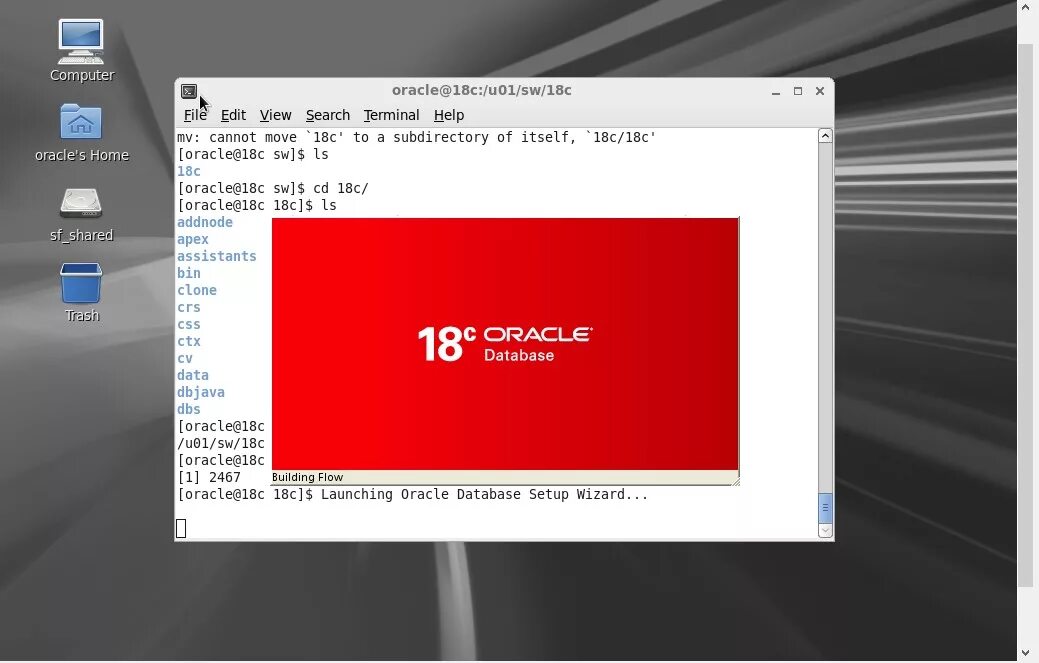Open the Terminal menu
Image resolution: width=1039 pixels, height=663 pixels.
point(392,115)
